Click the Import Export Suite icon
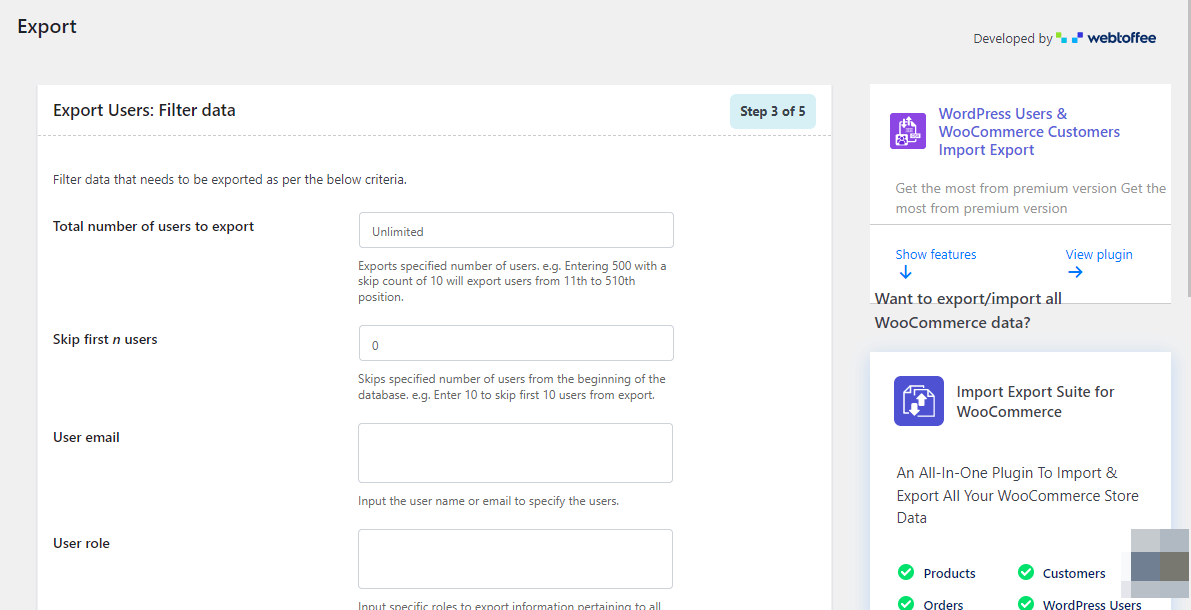This screenshot has width=1191, height=610. click(919, 401)
